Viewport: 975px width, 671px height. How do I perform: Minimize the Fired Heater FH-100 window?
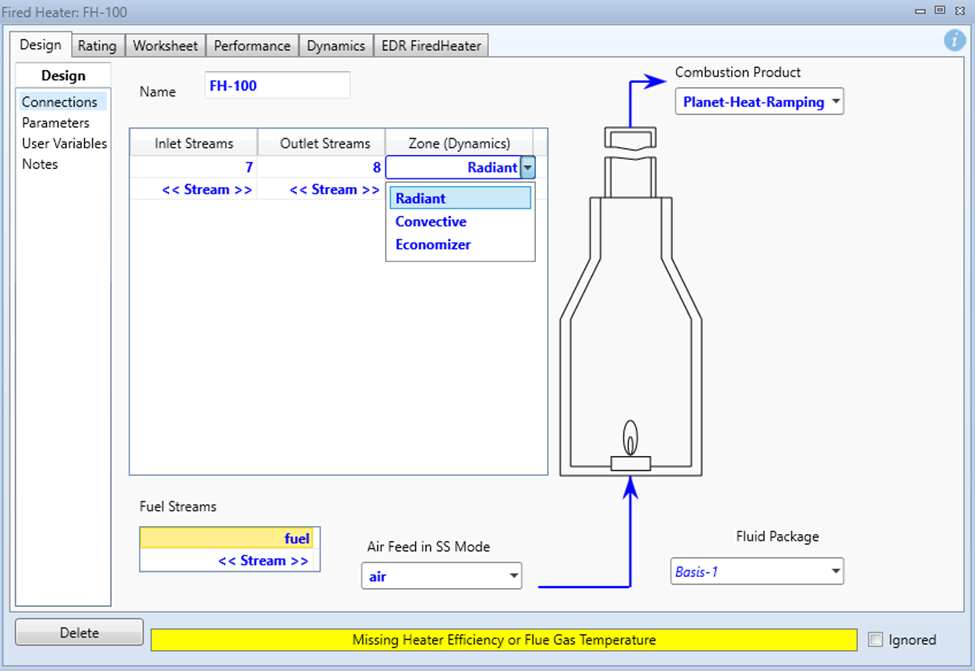pyautogui.click(x=920, y=11)
